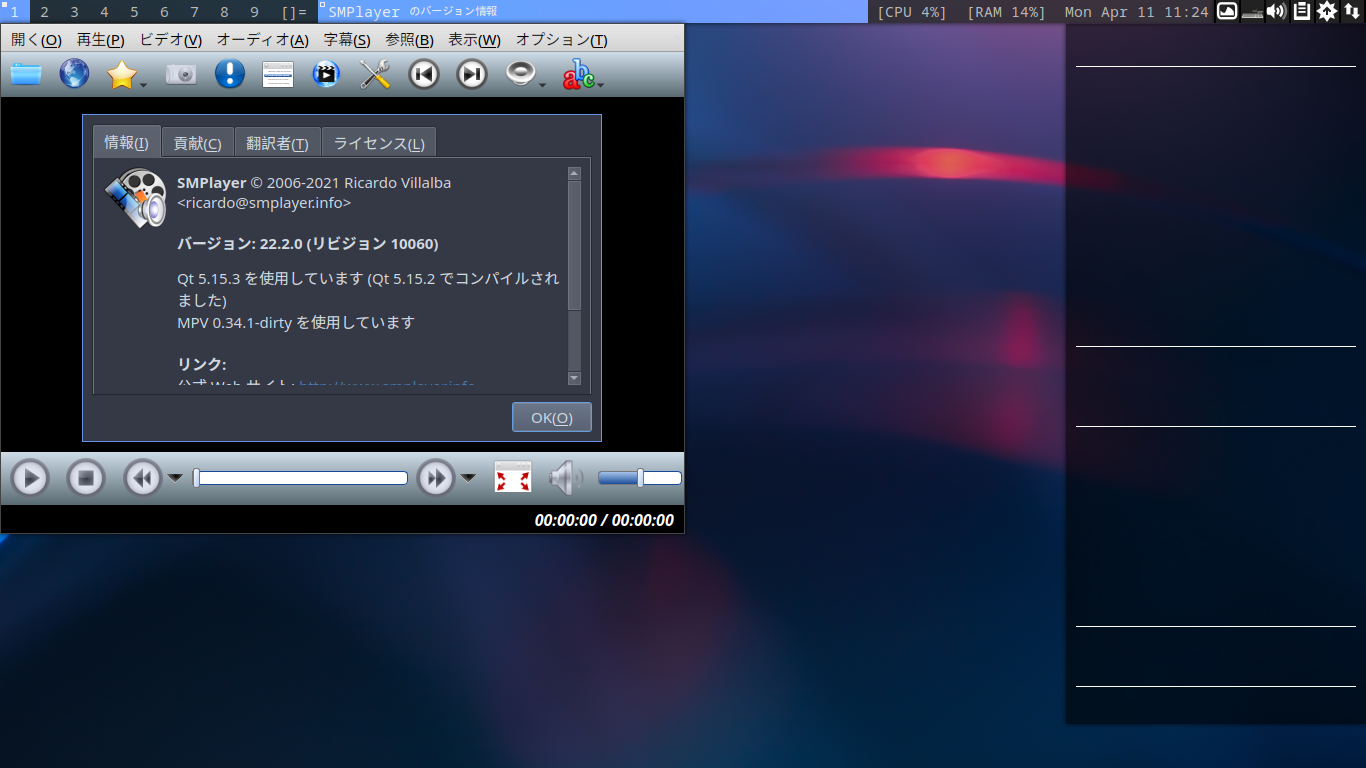Open URL with the globe icon
The image size is (1366, 768).
[74, 74]
